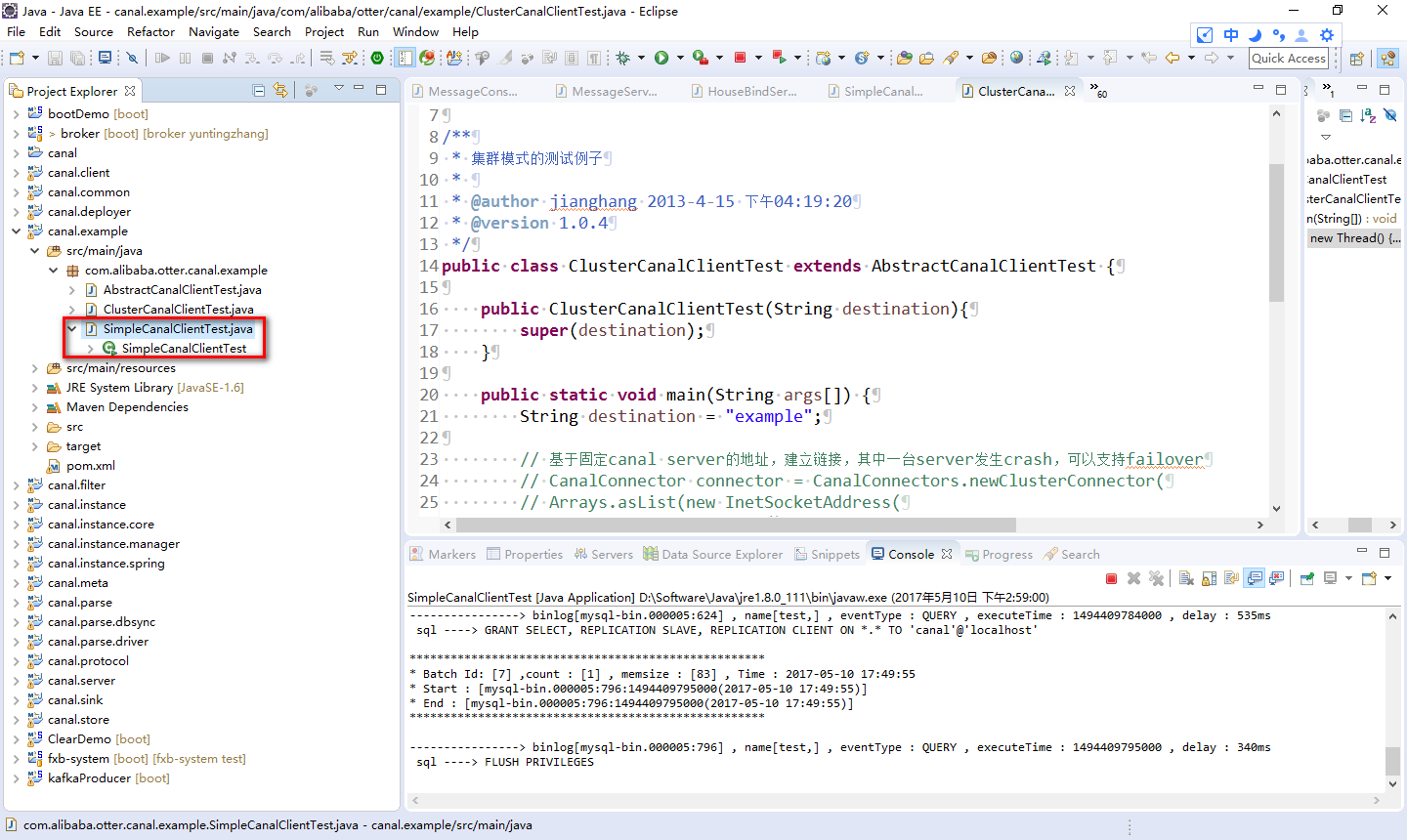Viewport: 1407px width, 840px height.
Task: Open the Navigate menu
Action: point(214,31)
